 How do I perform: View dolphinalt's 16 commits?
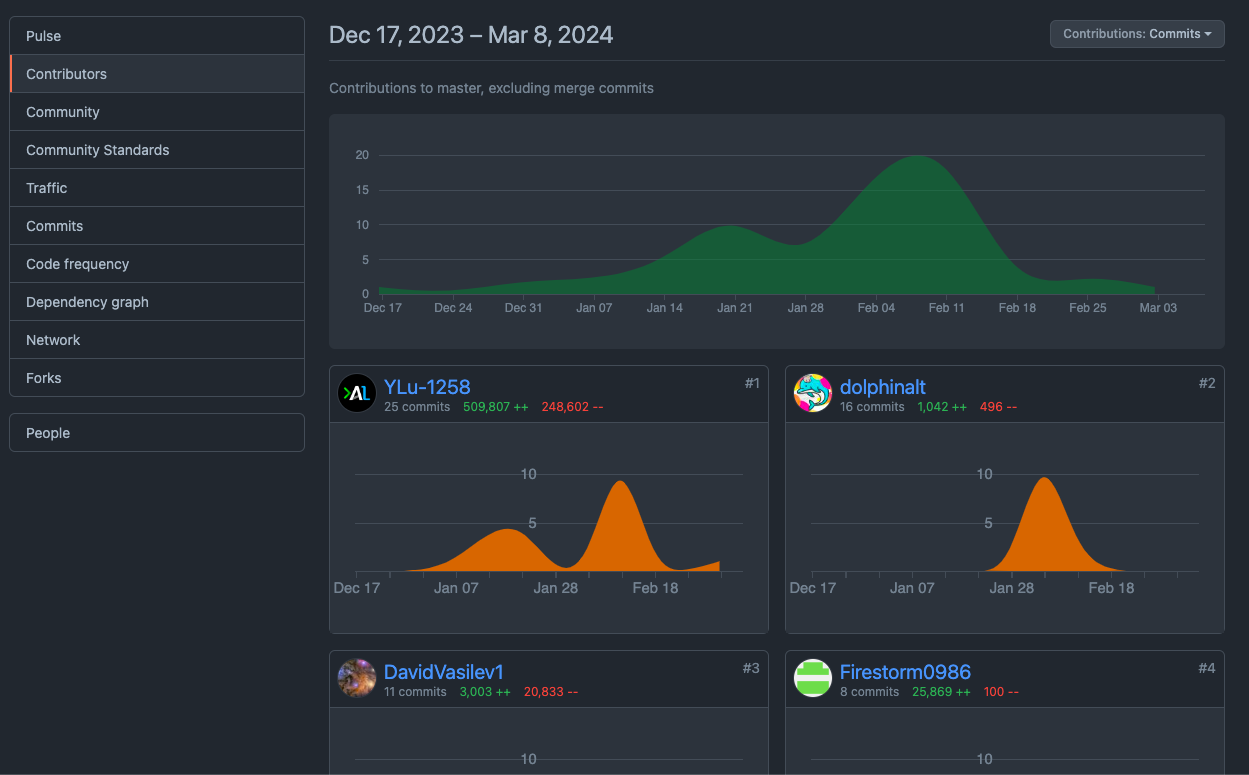click(872, 407)
